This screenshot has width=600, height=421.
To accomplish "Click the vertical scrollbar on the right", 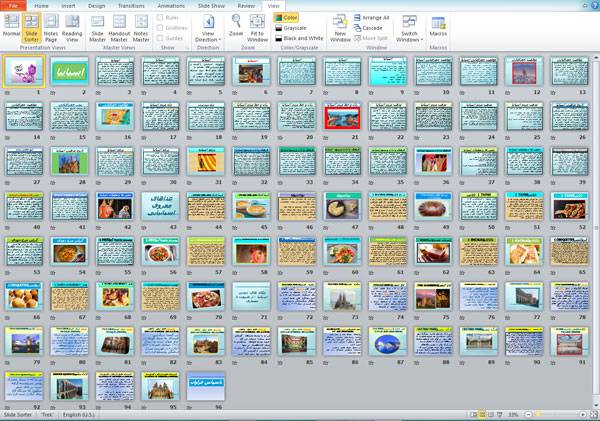I will pos(596,230).
